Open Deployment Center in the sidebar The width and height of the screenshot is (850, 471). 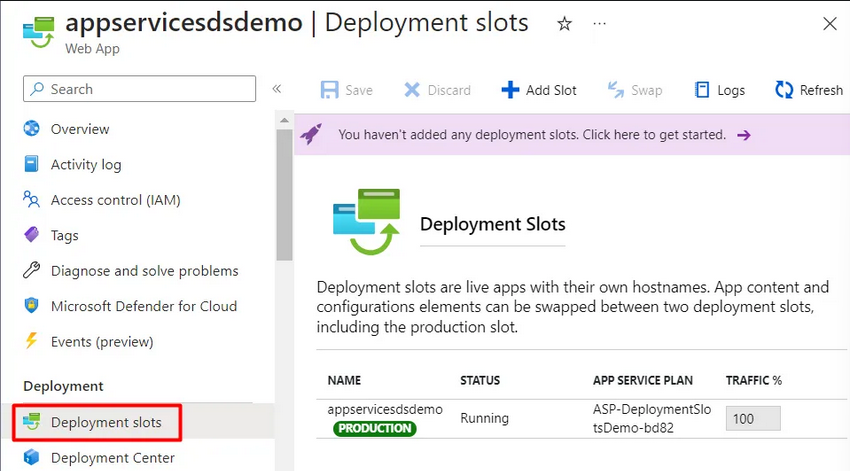(x=113, y=458)
